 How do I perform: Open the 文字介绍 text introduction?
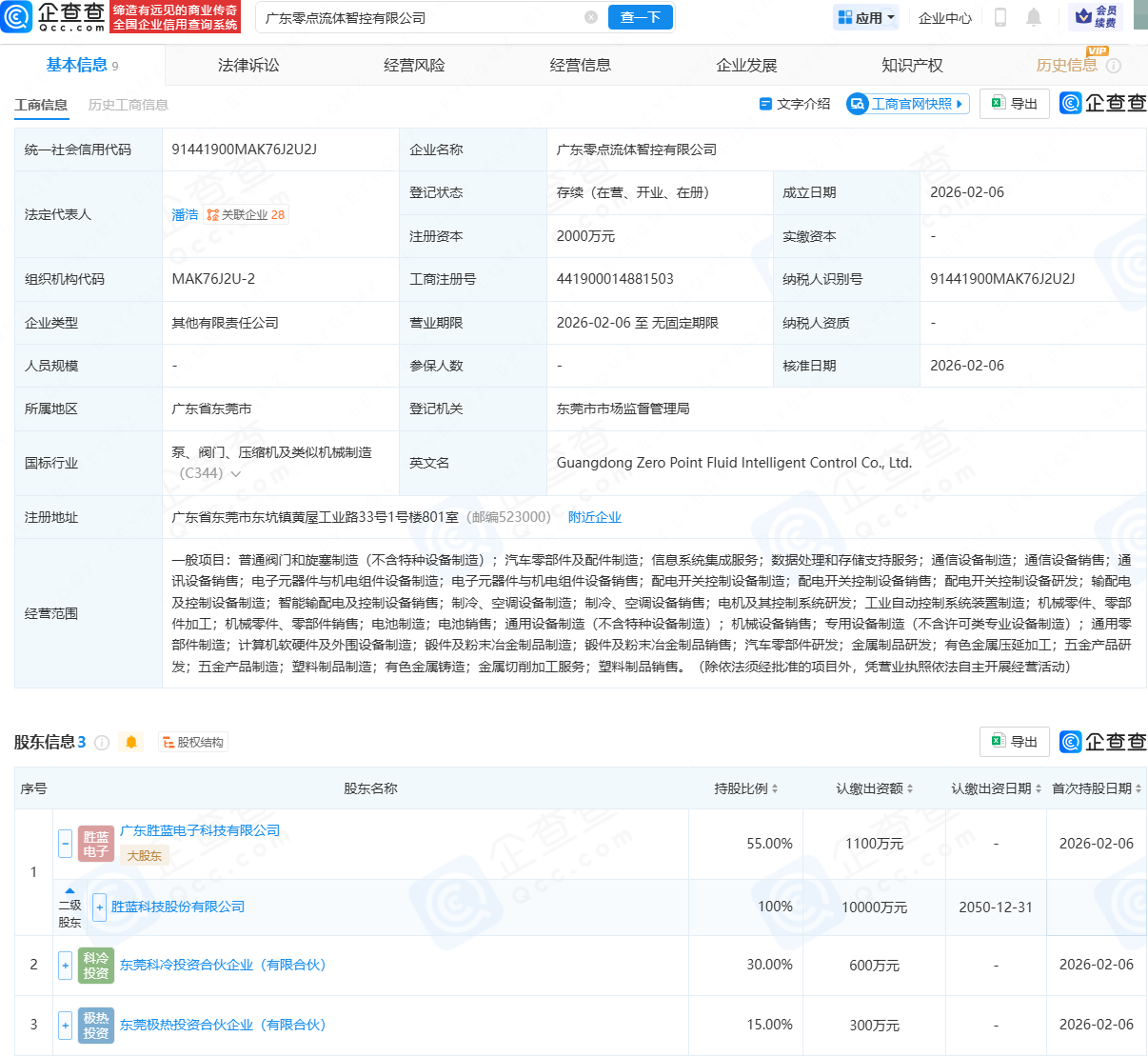pyautogui.click(x=795, y=104)
